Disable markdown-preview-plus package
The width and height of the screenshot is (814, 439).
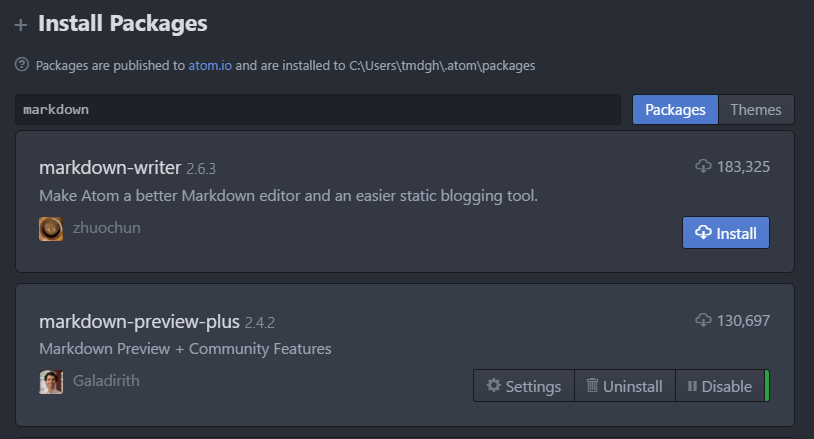(720, 386)
